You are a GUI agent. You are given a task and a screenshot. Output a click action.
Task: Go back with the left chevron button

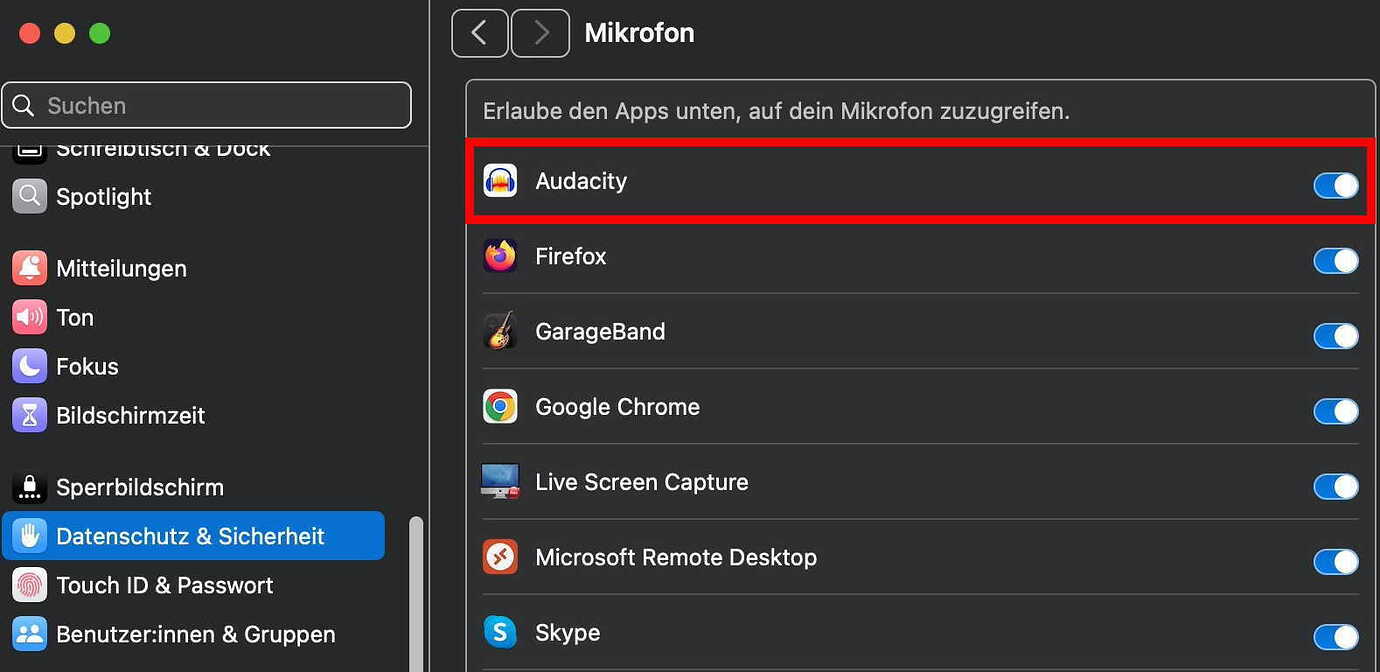[480, 33]
